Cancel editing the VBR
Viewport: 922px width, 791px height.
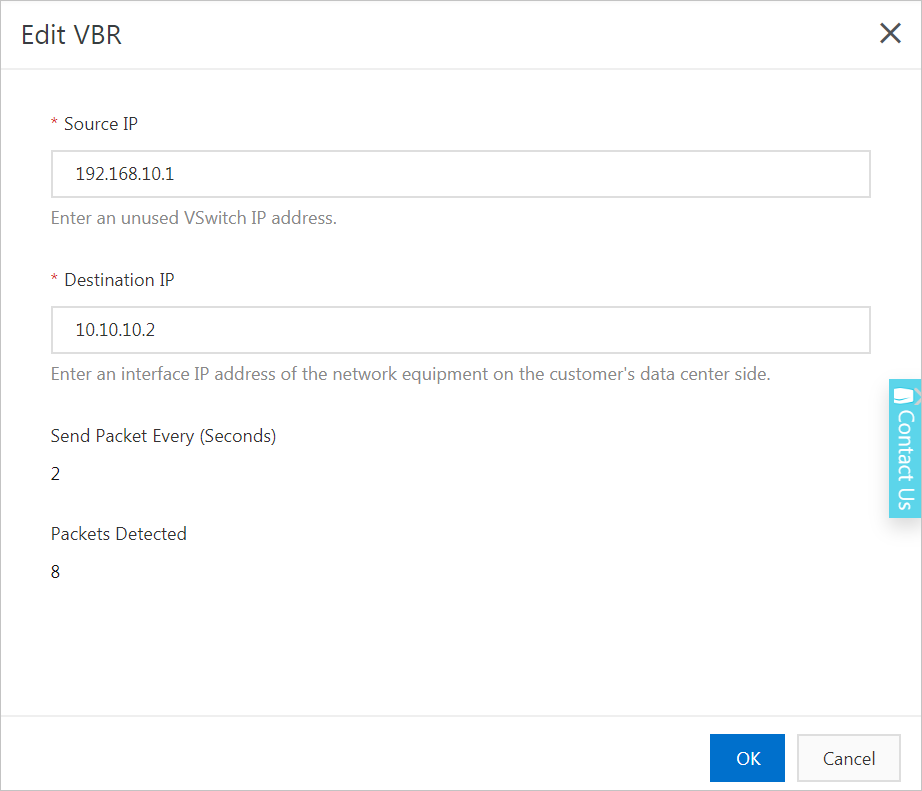[x=848, y=758]
